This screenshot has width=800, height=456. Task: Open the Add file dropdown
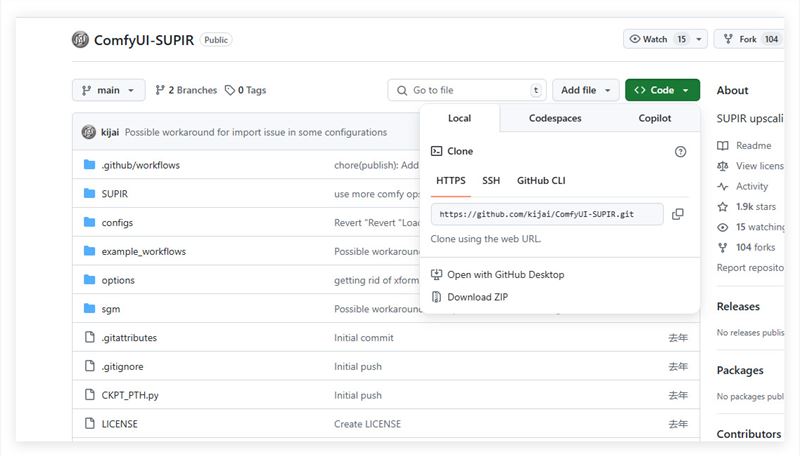click(586, 90)
